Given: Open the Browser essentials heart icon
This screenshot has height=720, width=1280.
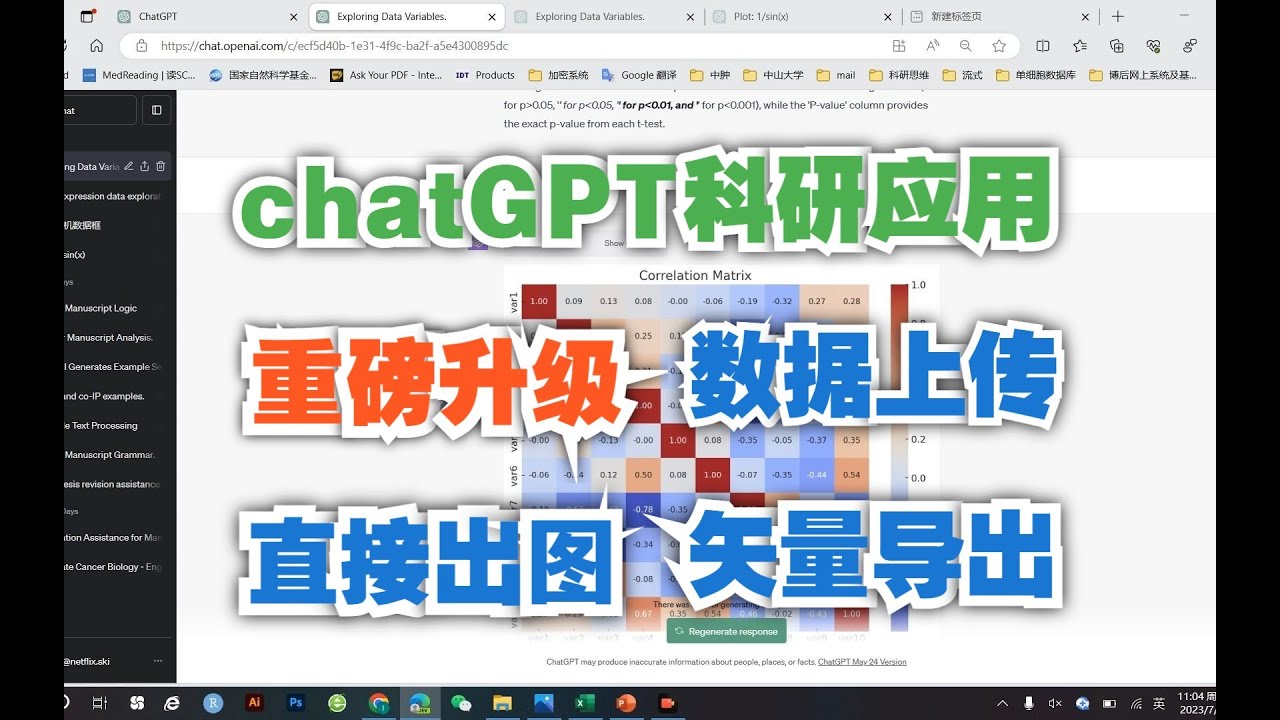Looking at the screenshot, I should [1153, 46].
